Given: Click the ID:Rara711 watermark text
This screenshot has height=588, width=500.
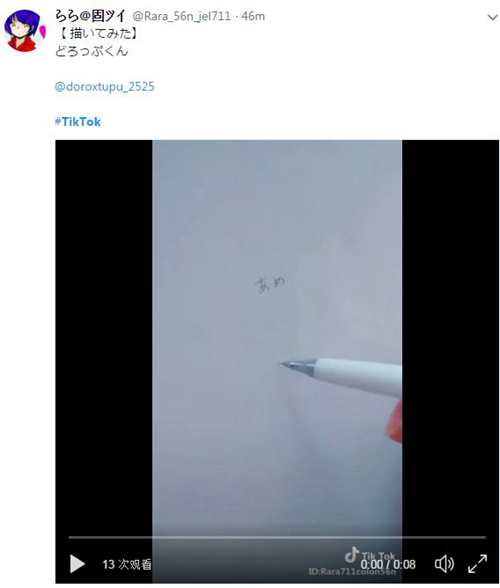Looking at the screenshot, I should pos(352,572).
